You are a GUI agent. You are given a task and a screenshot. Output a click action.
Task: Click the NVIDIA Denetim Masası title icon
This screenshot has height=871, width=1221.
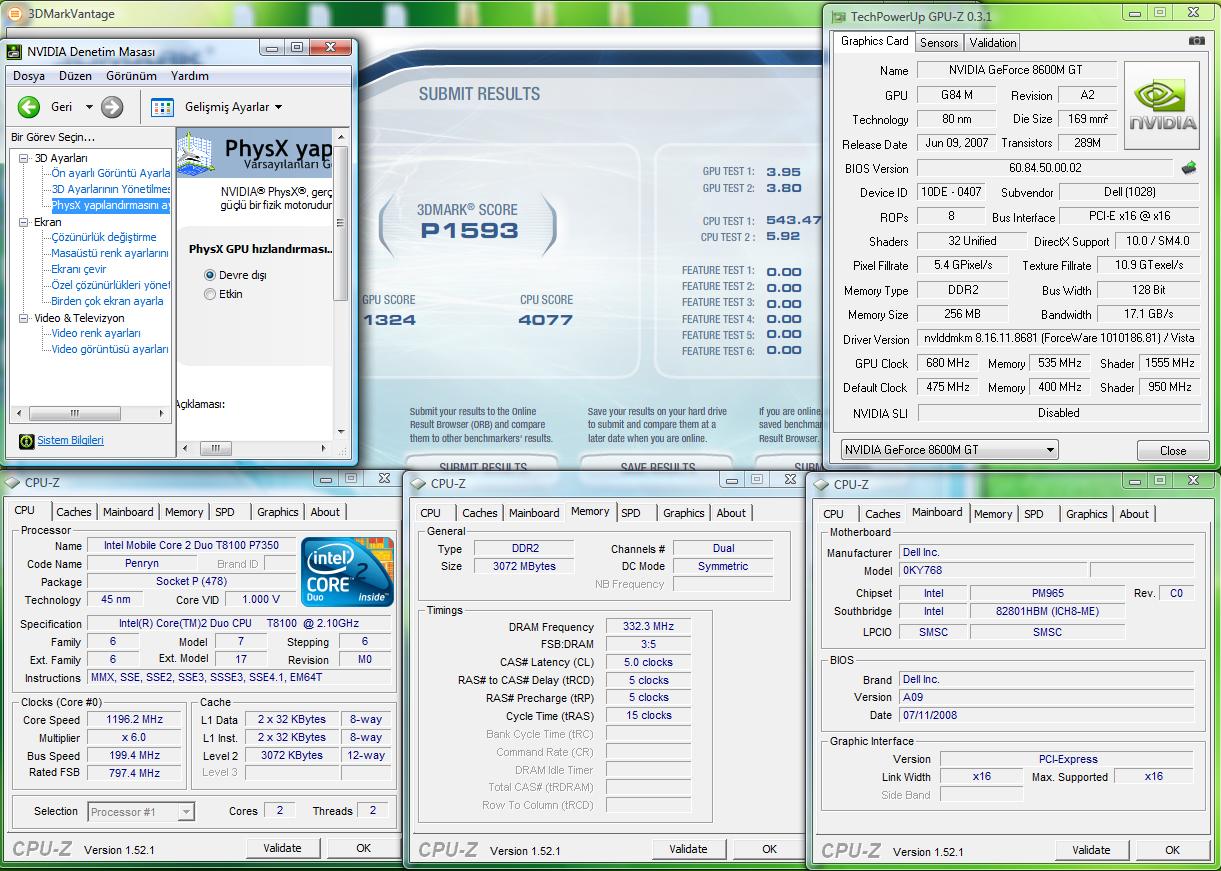15,52
